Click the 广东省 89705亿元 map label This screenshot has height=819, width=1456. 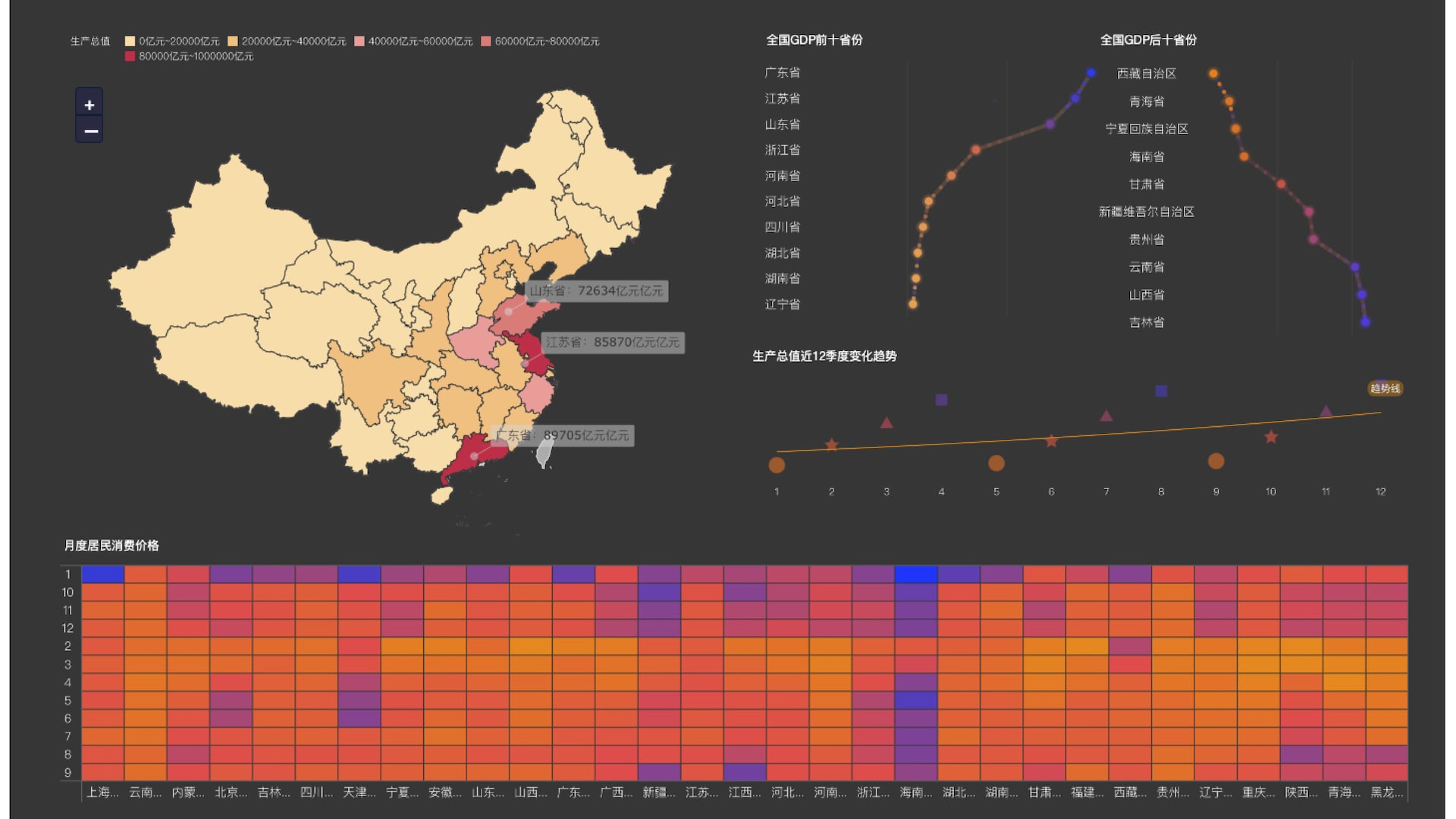pos(562,435)
